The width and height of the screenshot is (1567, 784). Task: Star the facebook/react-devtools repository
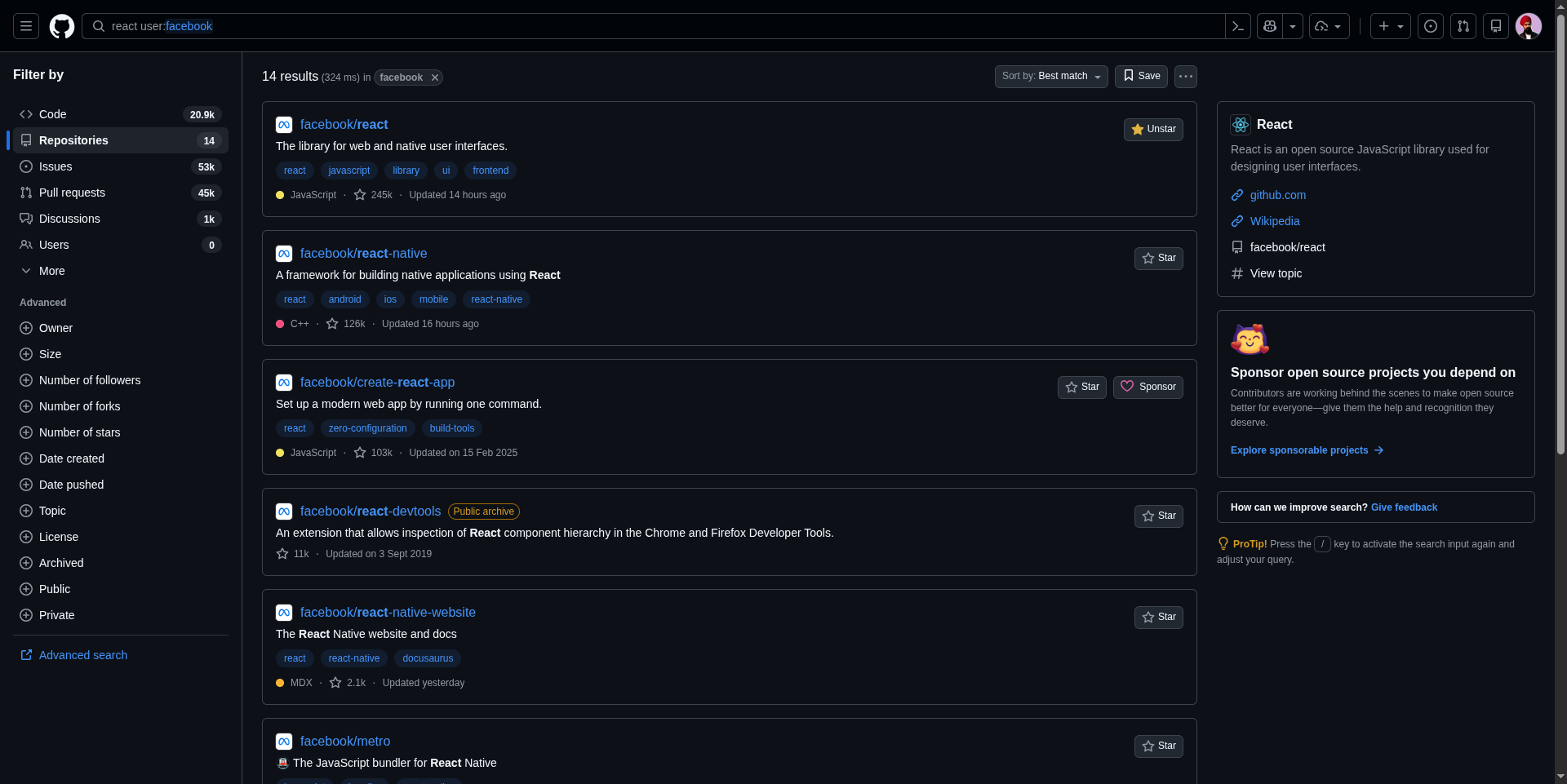(1159, 516)
